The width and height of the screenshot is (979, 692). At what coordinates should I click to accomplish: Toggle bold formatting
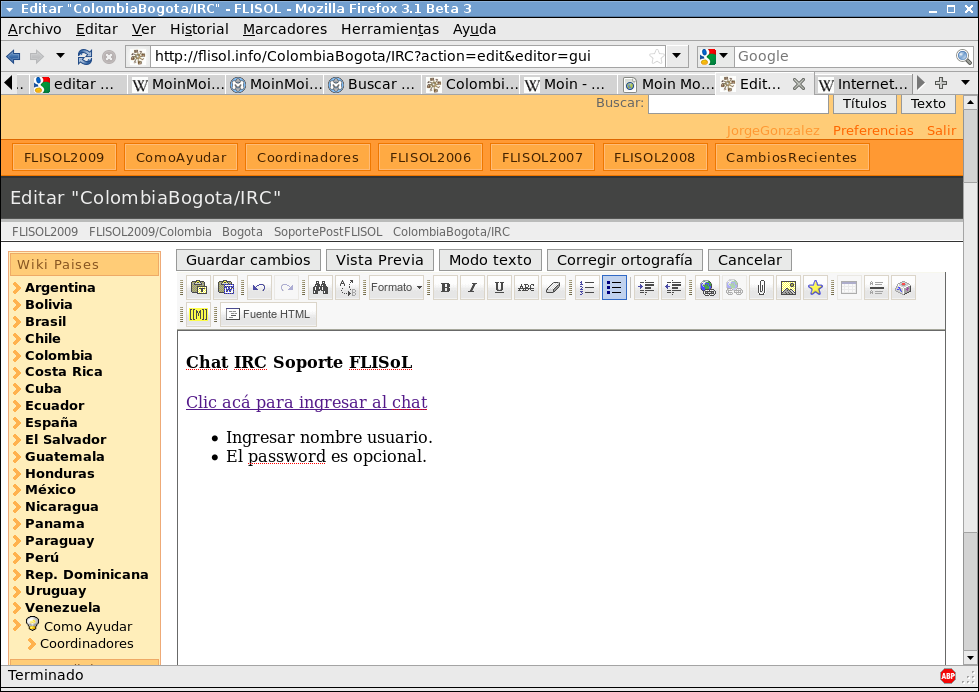click(x=446, y=288)
